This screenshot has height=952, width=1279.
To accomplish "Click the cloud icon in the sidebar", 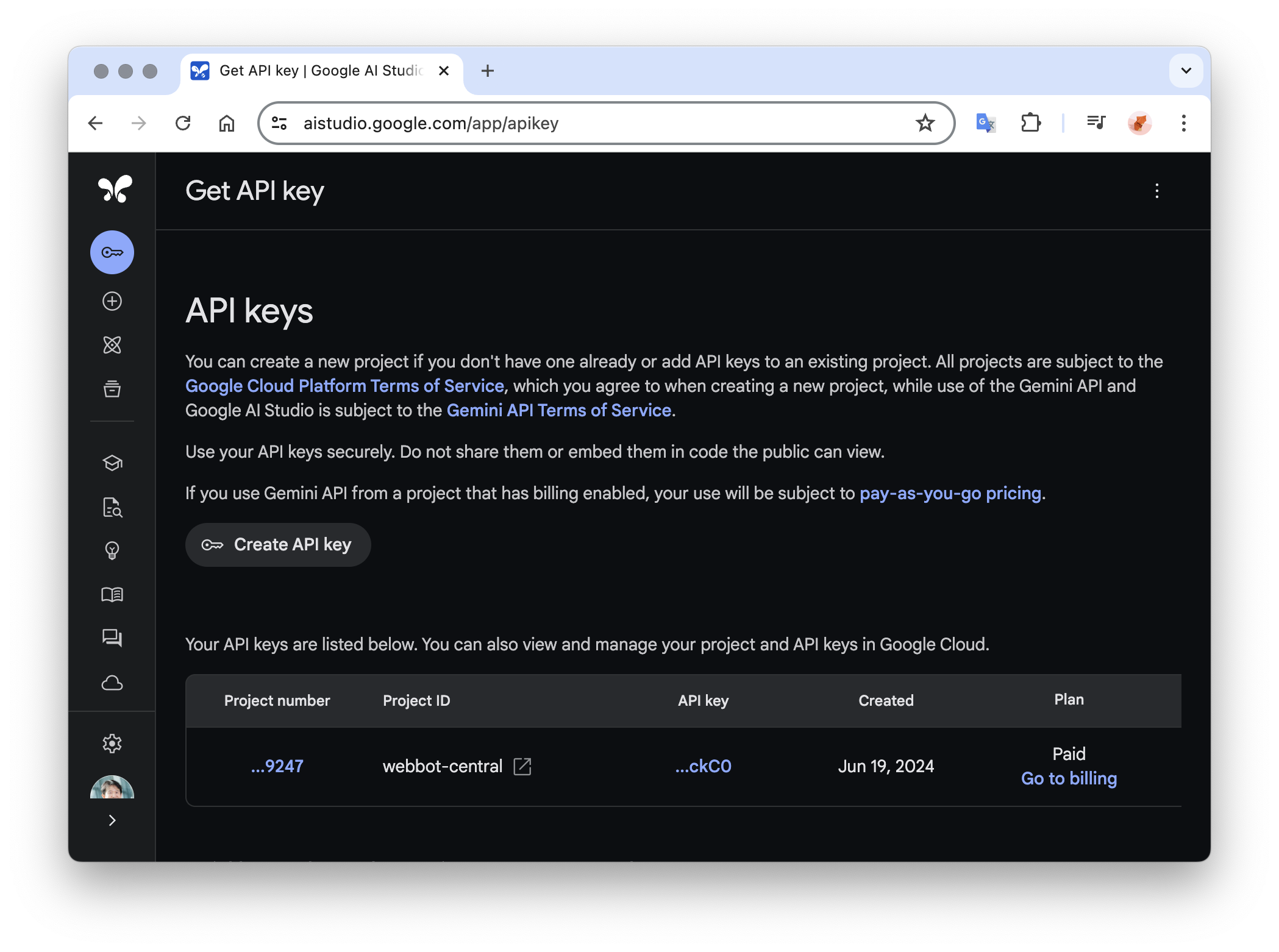I will 112,683.
